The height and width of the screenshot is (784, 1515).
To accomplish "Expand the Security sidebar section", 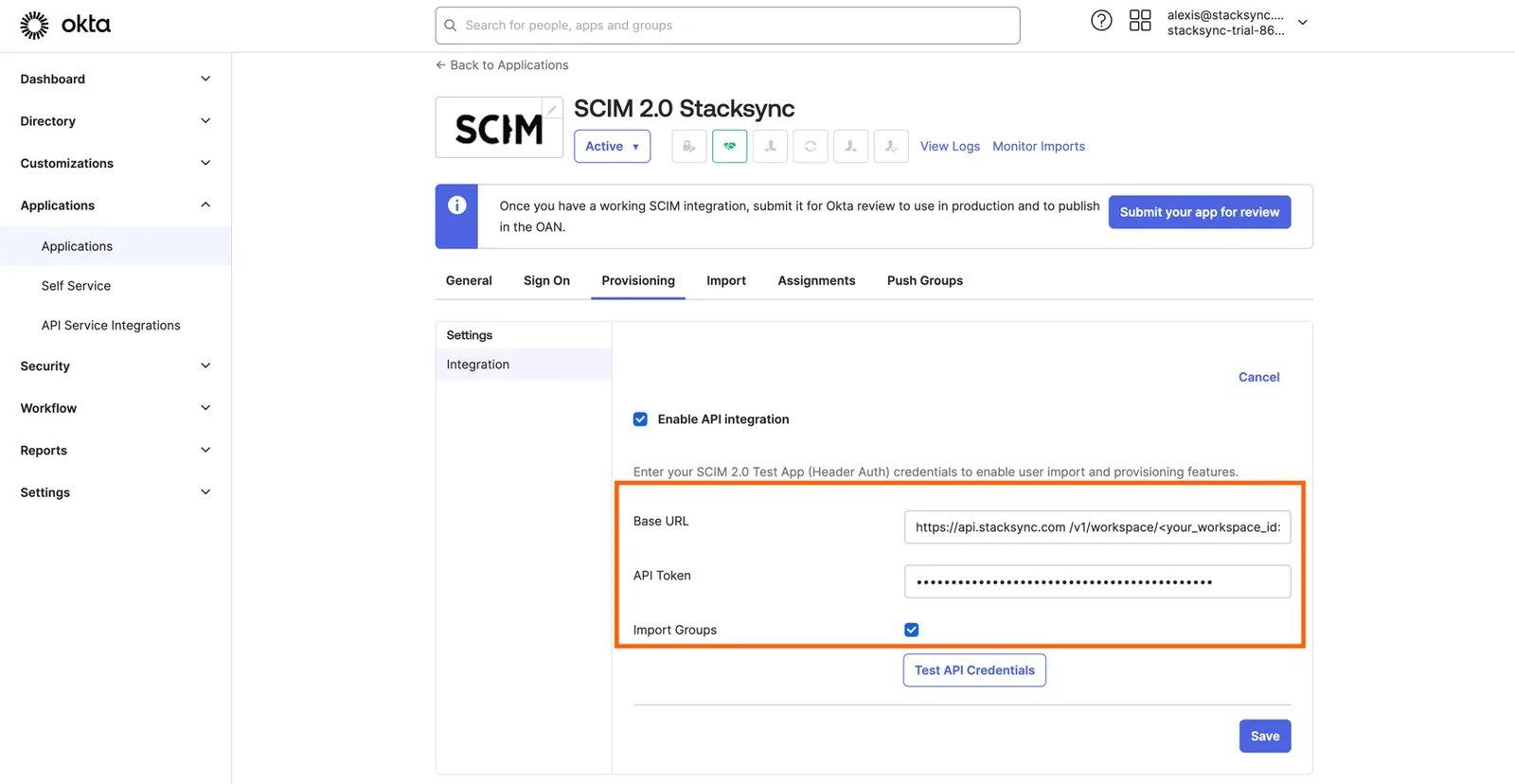I will [116, 366].
